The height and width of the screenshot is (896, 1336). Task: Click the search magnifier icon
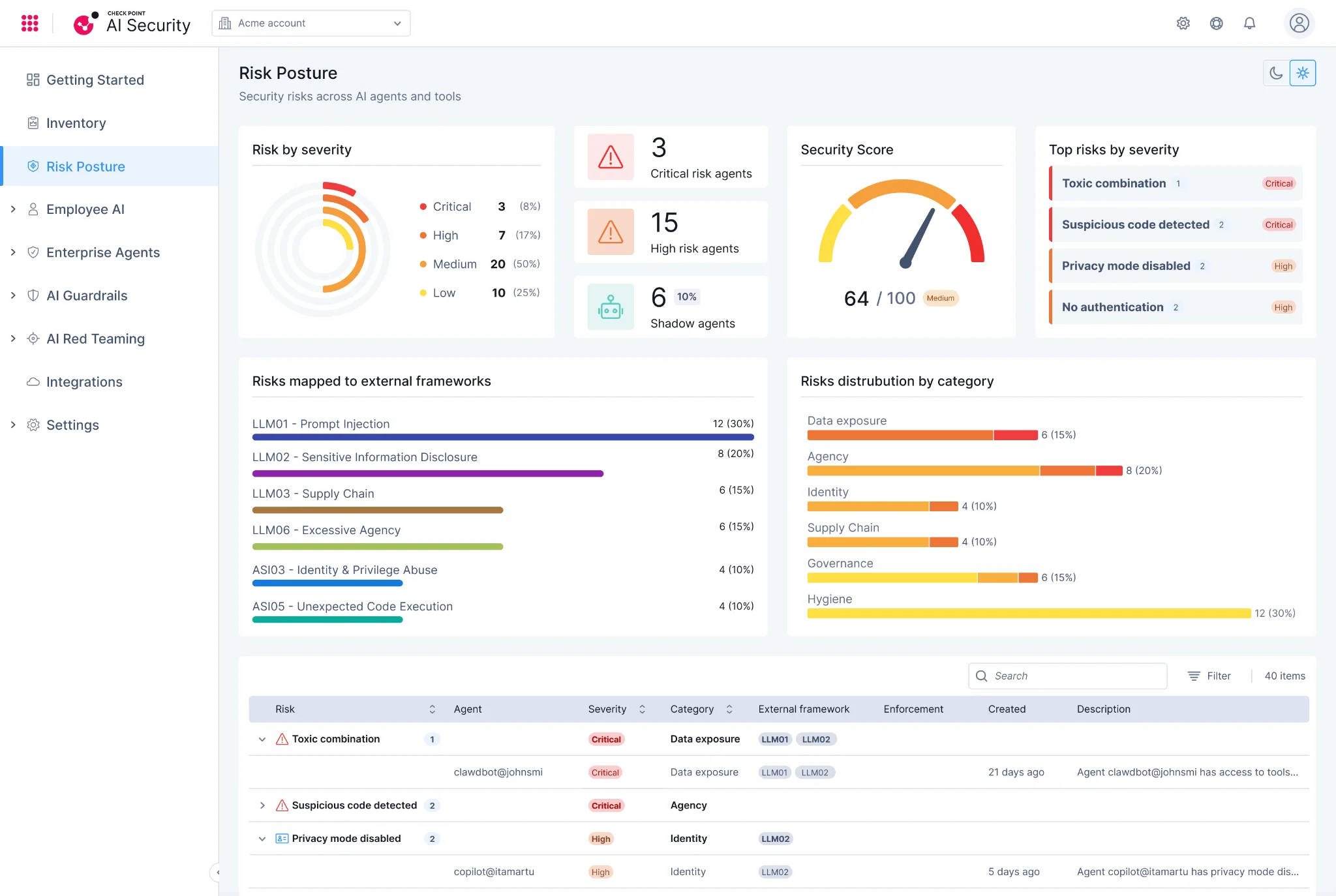[982, 676]
